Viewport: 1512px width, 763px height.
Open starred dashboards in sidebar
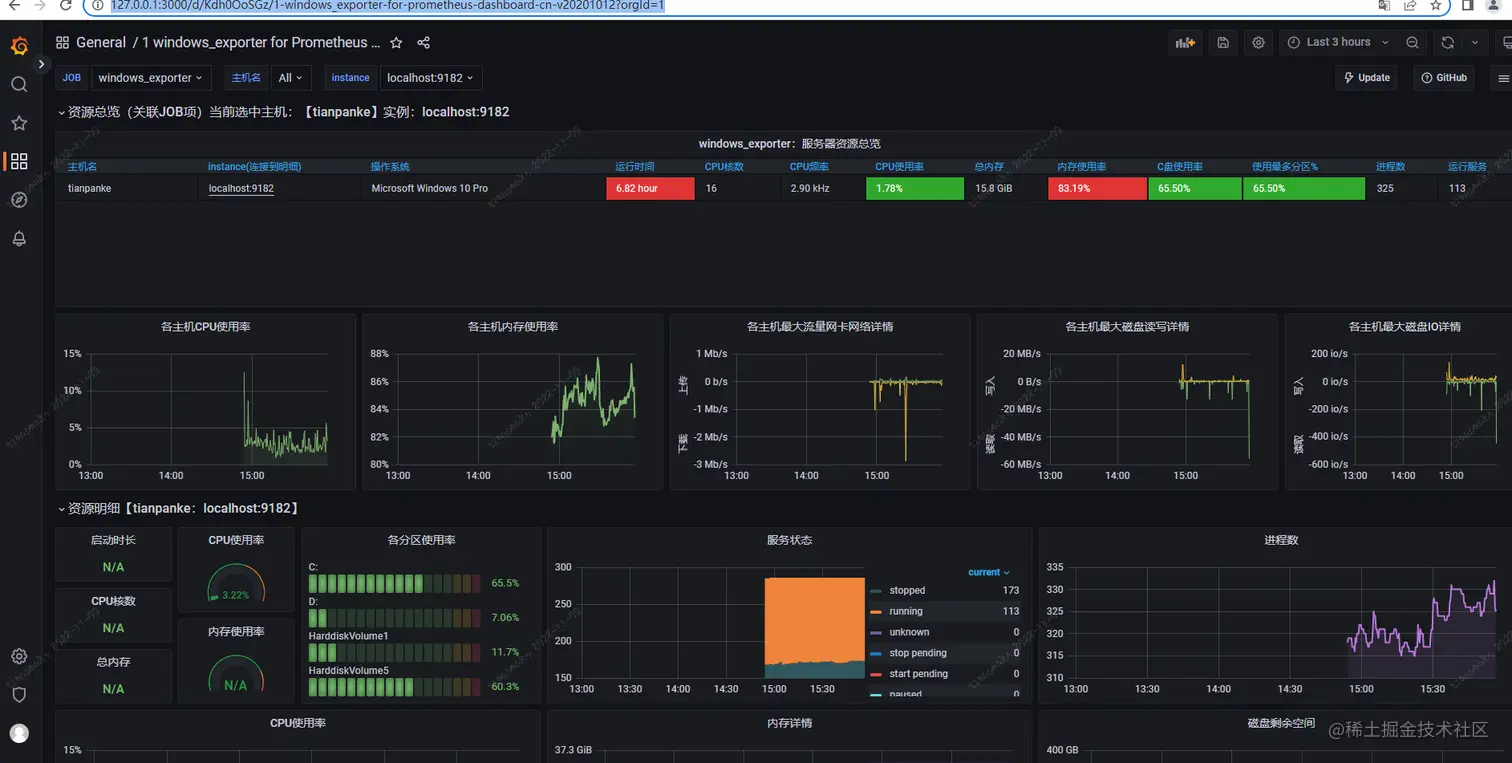tap(19, 123)
